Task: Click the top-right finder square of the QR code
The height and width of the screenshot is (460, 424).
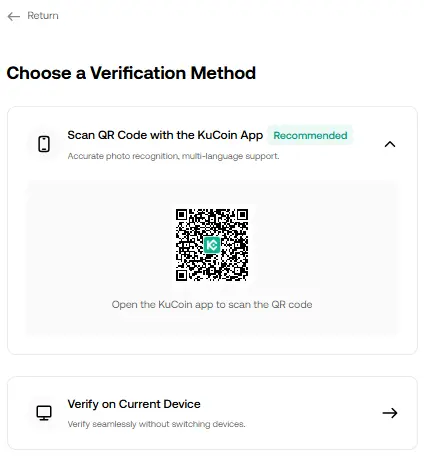Action: [x=242, y=215]
